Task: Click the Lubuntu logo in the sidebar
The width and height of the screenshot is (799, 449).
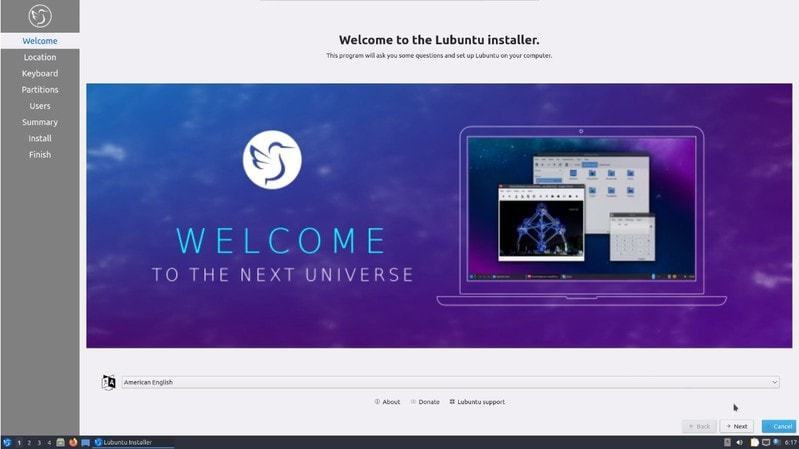Action: [39, 16]
